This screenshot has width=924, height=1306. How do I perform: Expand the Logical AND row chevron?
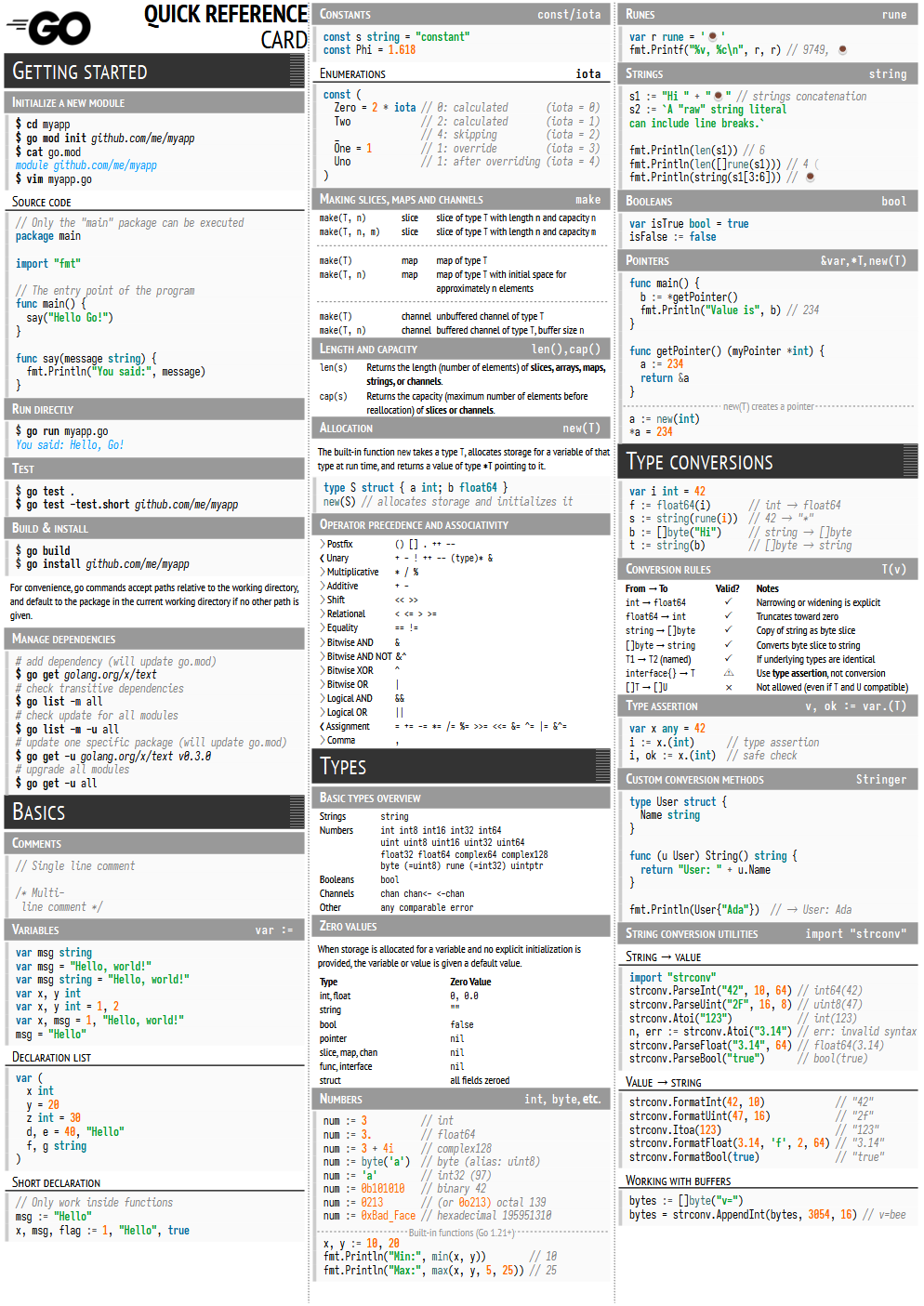pos(323,699)
